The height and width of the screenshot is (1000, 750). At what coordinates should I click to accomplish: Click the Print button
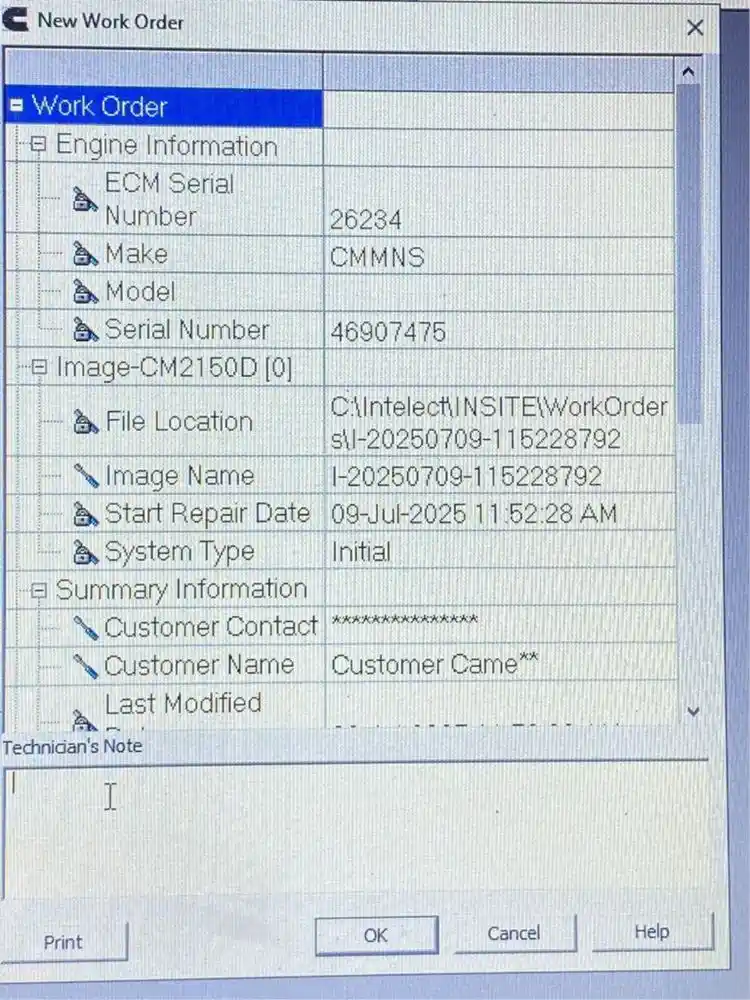coord(62,942)
